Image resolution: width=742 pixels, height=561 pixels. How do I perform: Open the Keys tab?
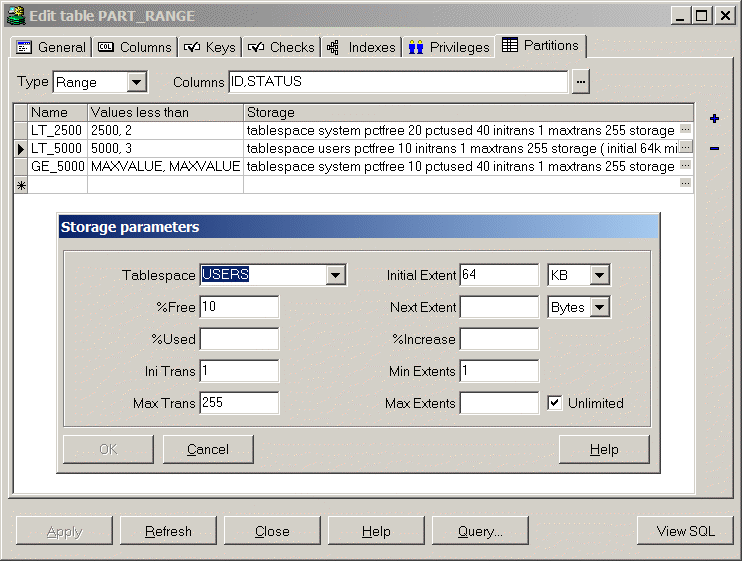(210, 47)
